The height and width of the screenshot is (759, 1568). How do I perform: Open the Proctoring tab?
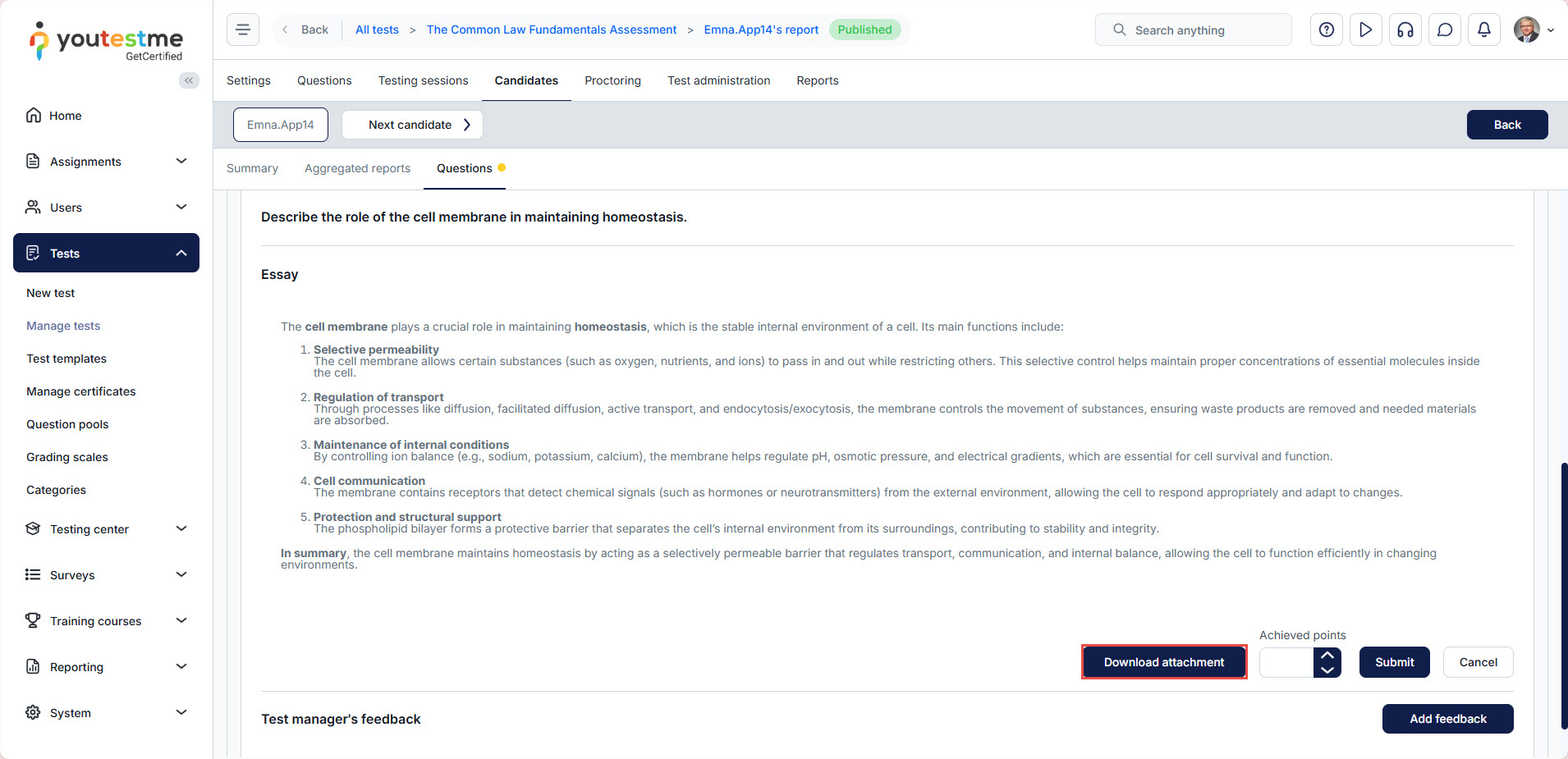pyautogui.click(x=612, y=80)
